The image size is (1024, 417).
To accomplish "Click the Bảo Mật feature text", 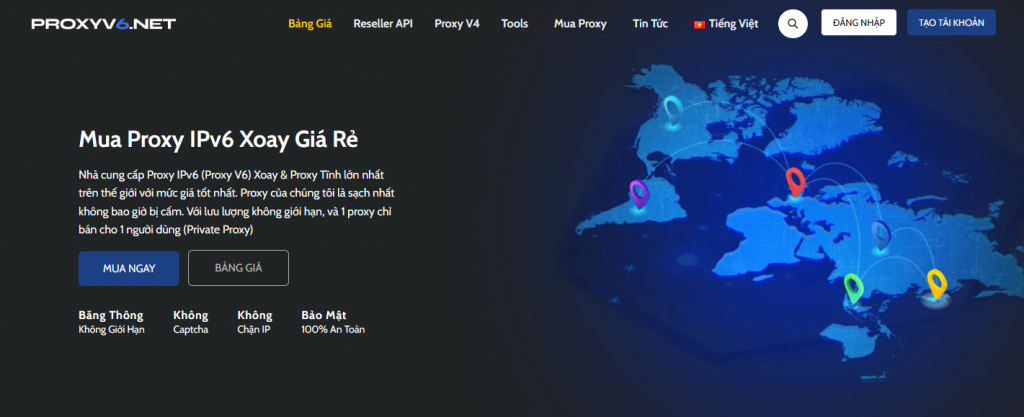I will 333,322.
